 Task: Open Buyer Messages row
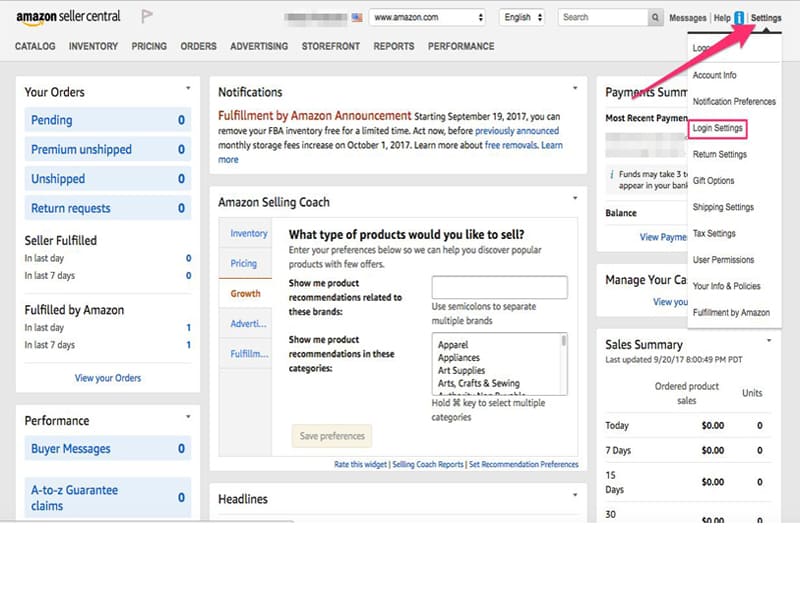pos(108,448)
